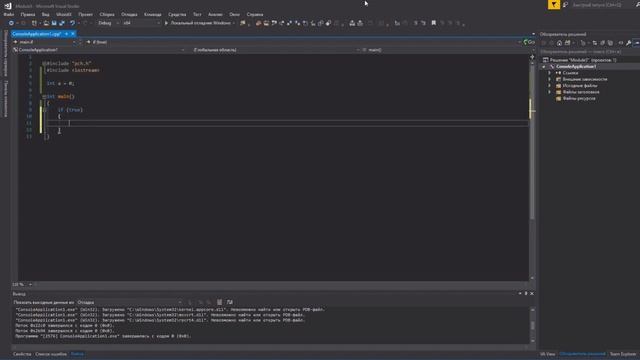Viewport: 640px width, 360px height.
Task: Close the ConsoleApplication1.cpp tab
Action: pyautogui.click(x=73, y=34)
